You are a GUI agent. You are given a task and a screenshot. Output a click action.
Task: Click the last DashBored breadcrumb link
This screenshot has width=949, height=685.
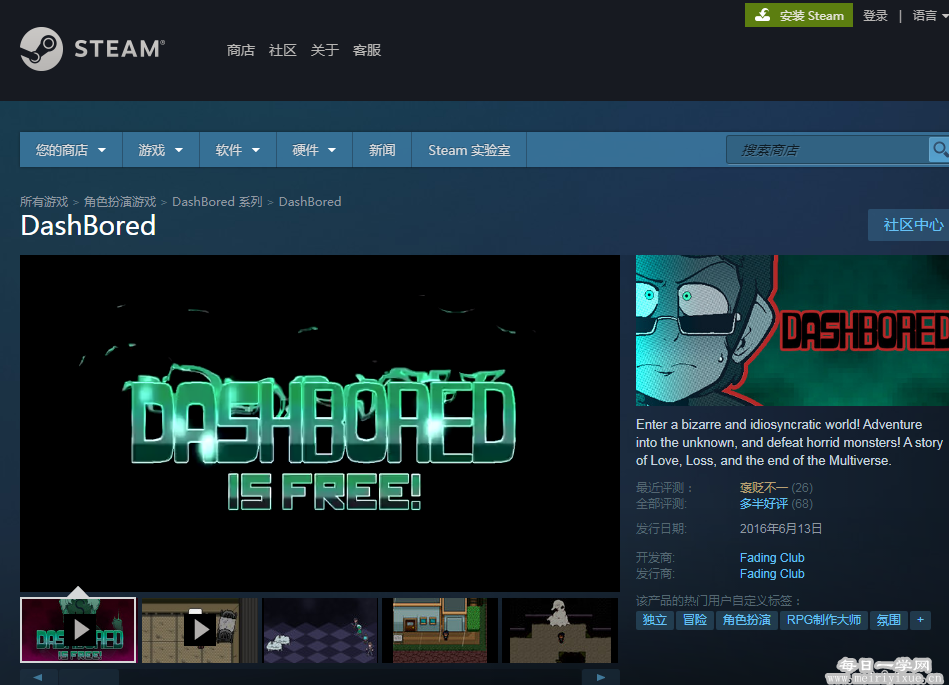coord(310,202)
